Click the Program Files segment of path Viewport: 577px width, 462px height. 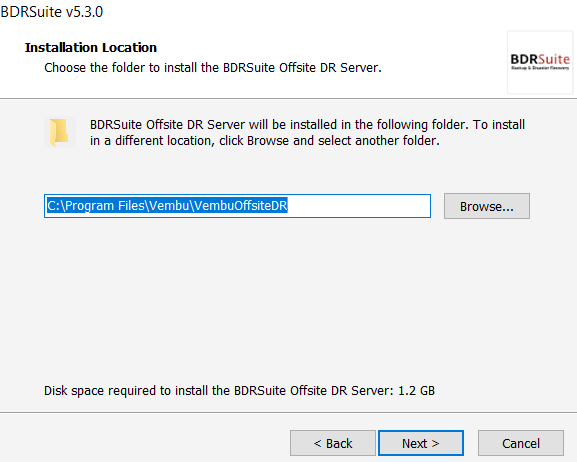[105, 206]
